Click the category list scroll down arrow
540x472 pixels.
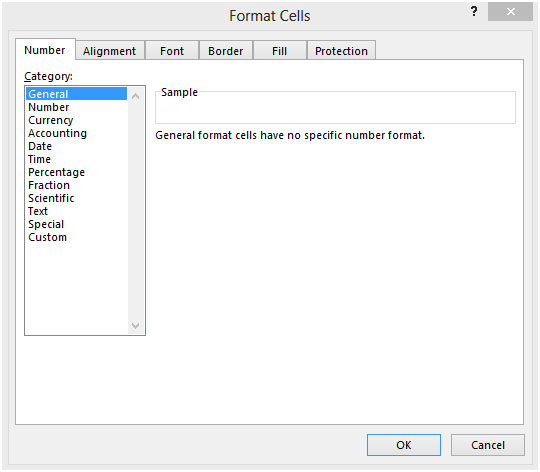(x=136, y=325)
